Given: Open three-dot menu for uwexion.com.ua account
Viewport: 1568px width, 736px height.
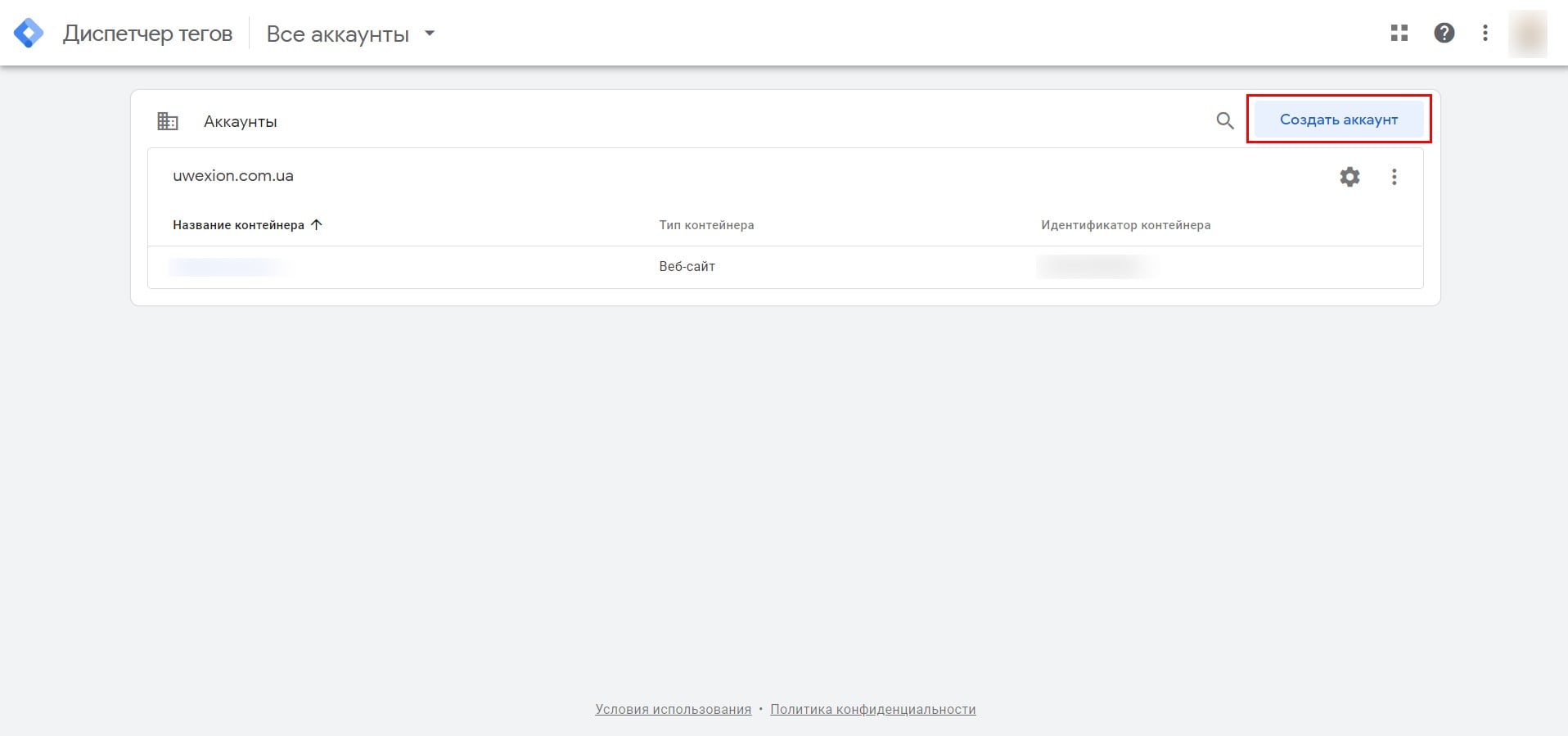Looking at the screenshot, I should (x=1395, y=176).
